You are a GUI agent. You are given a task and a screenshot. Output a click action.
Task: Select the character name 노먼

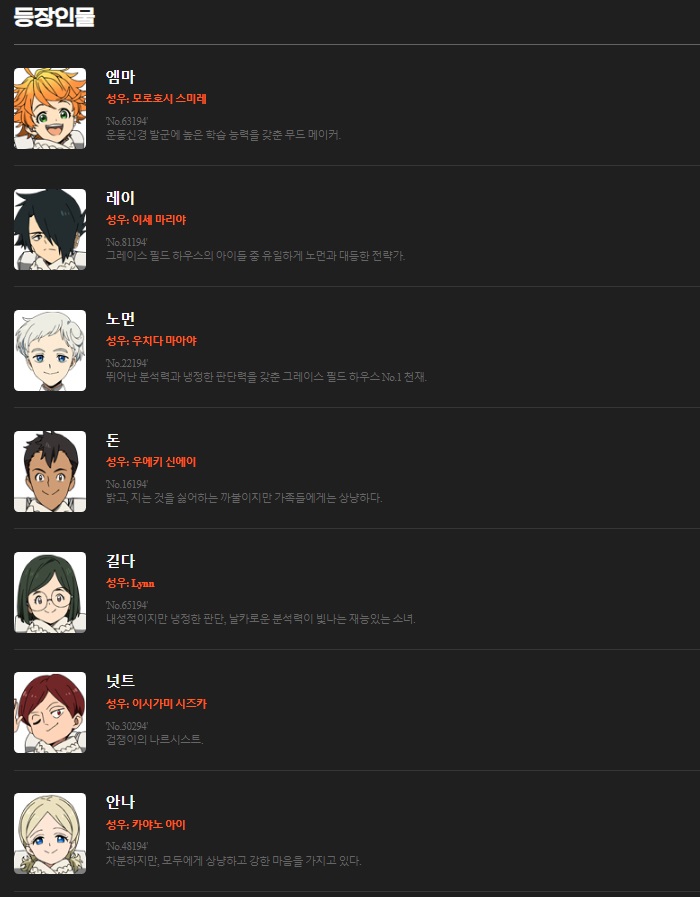pyautogui.click(x=120, y=319)
